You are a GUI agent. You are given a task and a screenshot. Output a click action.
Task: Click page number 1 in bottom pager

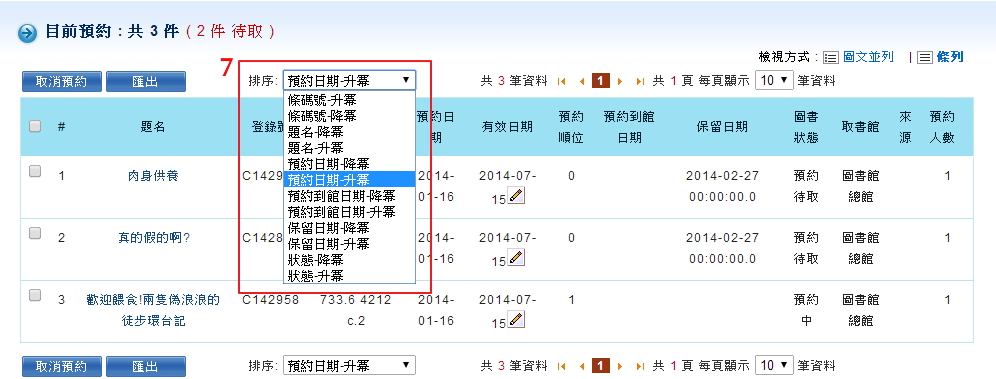[x=601, y=366]
